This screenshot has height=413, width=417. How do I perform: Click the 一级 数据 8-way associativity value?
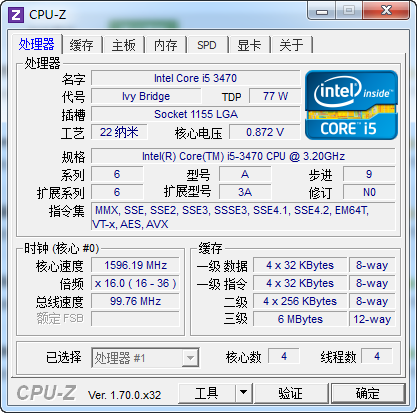[372, 265]
